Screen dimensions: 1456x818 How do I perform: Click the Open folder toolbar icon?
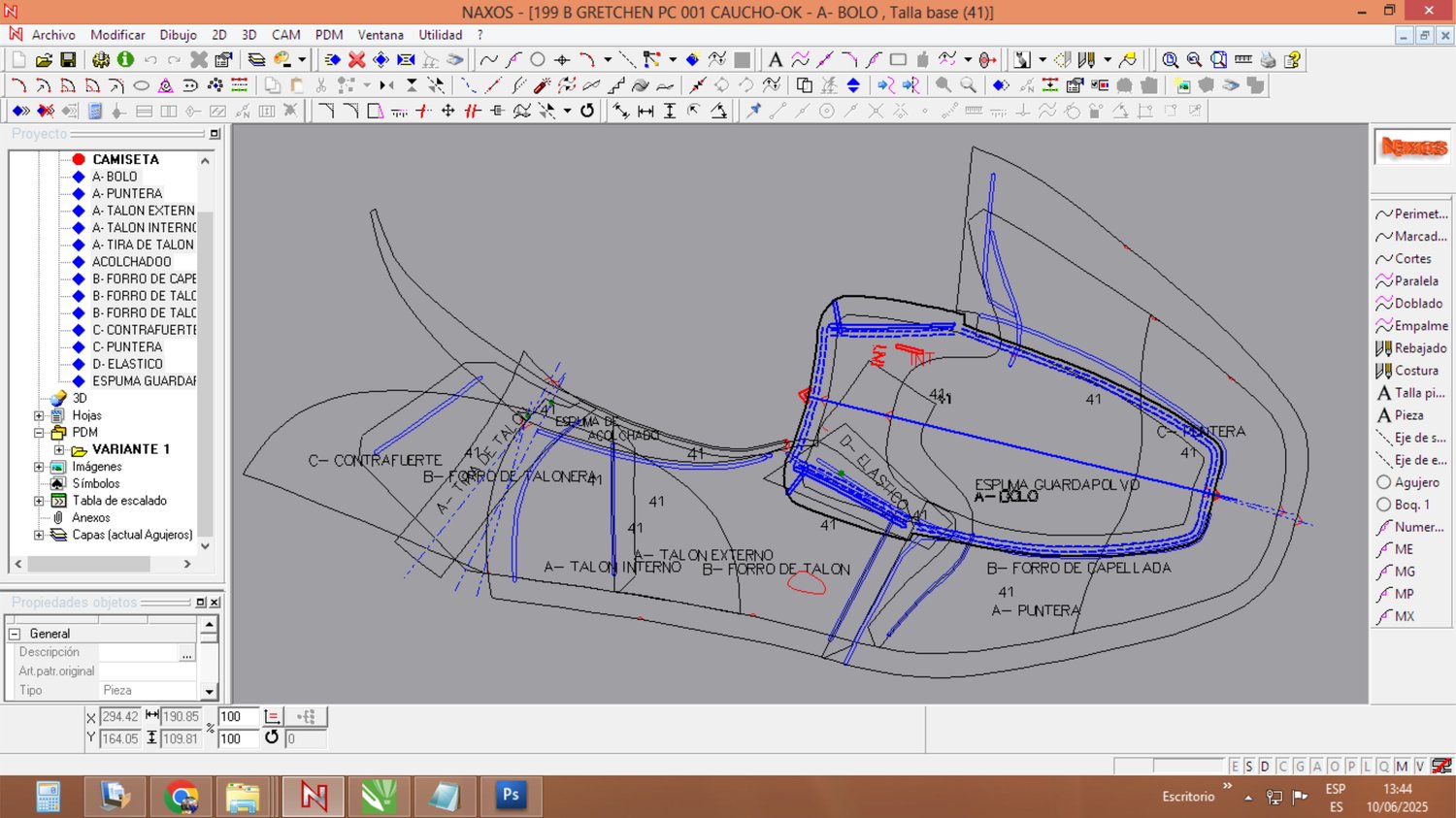(44, 60)
